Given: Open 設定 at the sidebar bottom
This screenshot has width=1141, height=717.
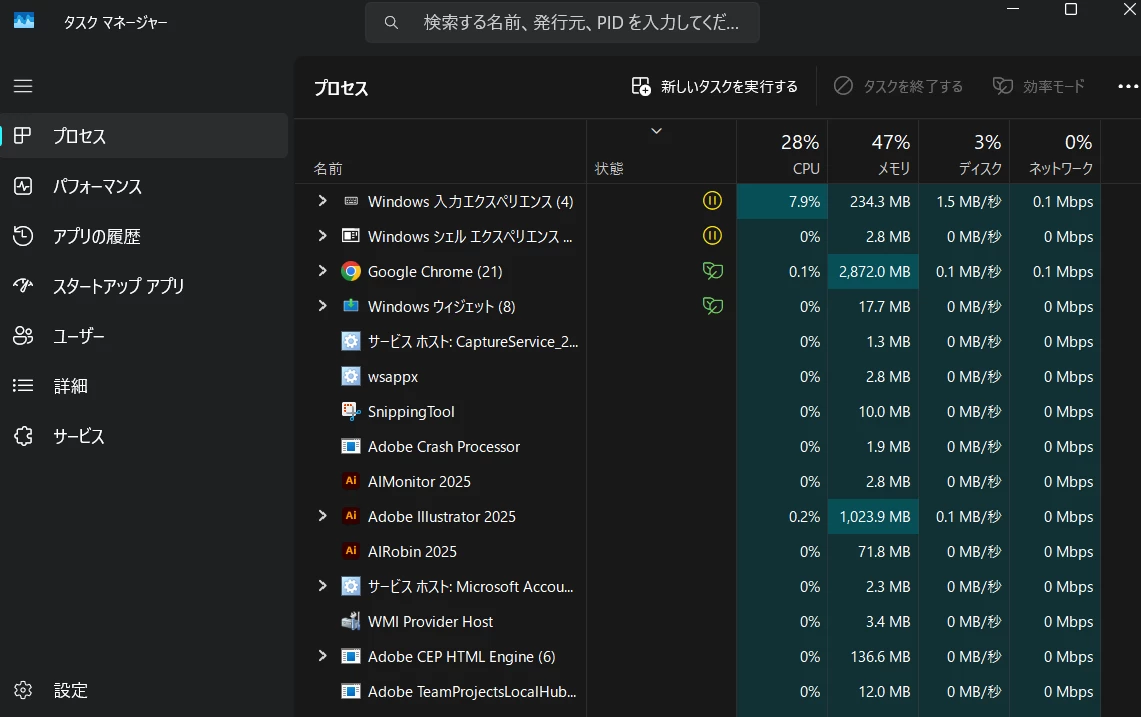Looking at the screenshot, I should click(x=145, y=690).
